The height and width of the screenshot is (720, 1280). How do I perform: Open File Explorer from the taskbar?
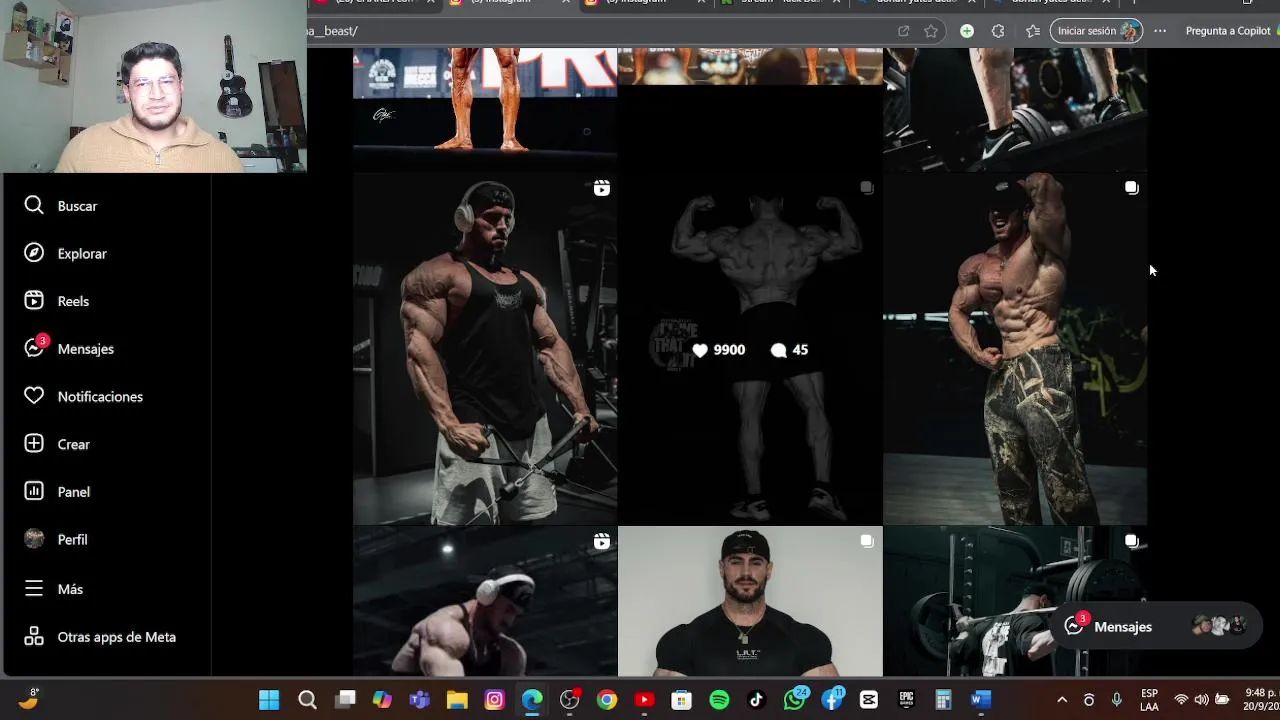tap(457, 700)
